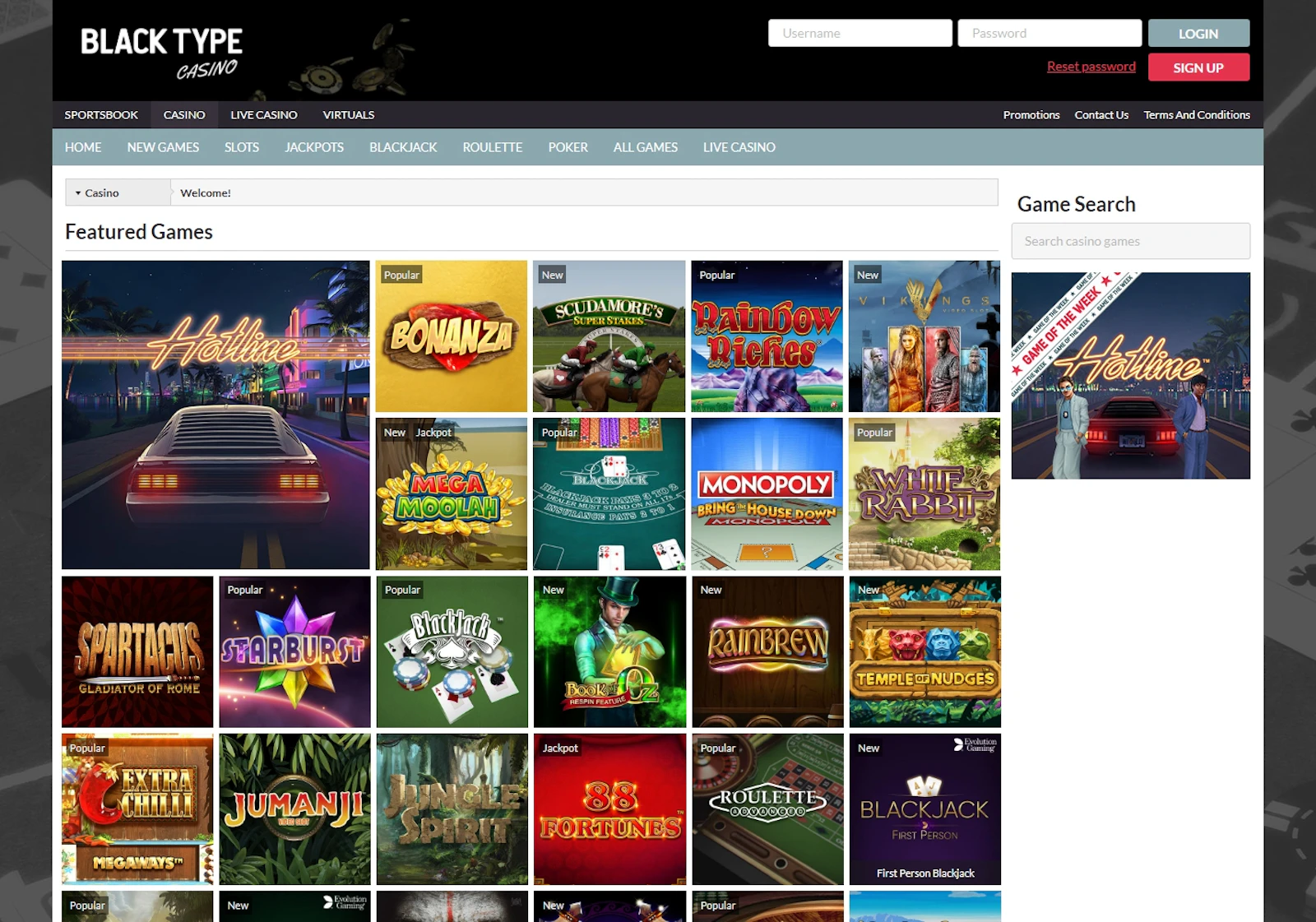Click the casino games search field
The image size is (1316, 922).
[1130, 240]
